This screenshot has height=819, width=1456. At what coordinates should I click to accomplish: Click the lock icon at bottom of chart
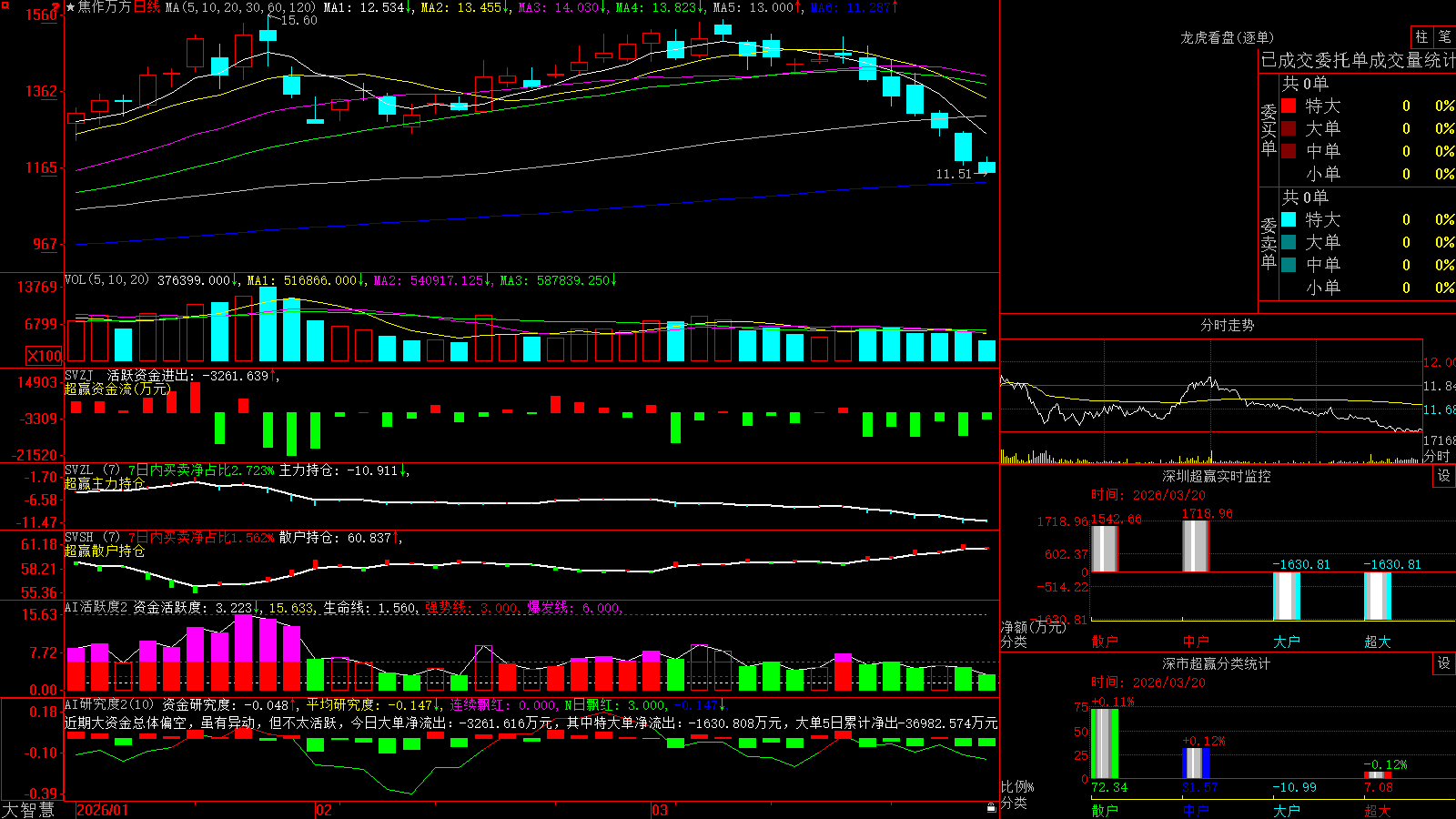991,808
